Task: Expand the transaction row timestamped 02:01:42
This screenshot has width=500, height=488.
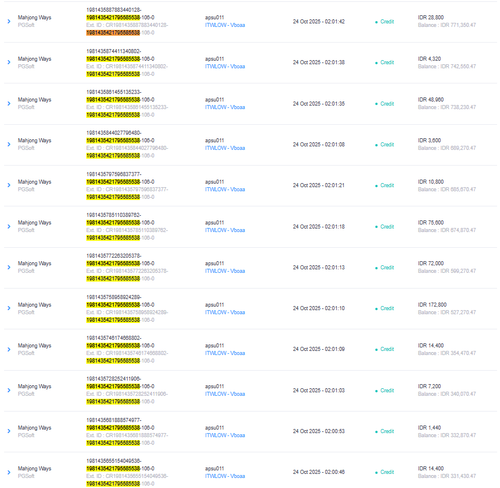Action: (9, 21)
